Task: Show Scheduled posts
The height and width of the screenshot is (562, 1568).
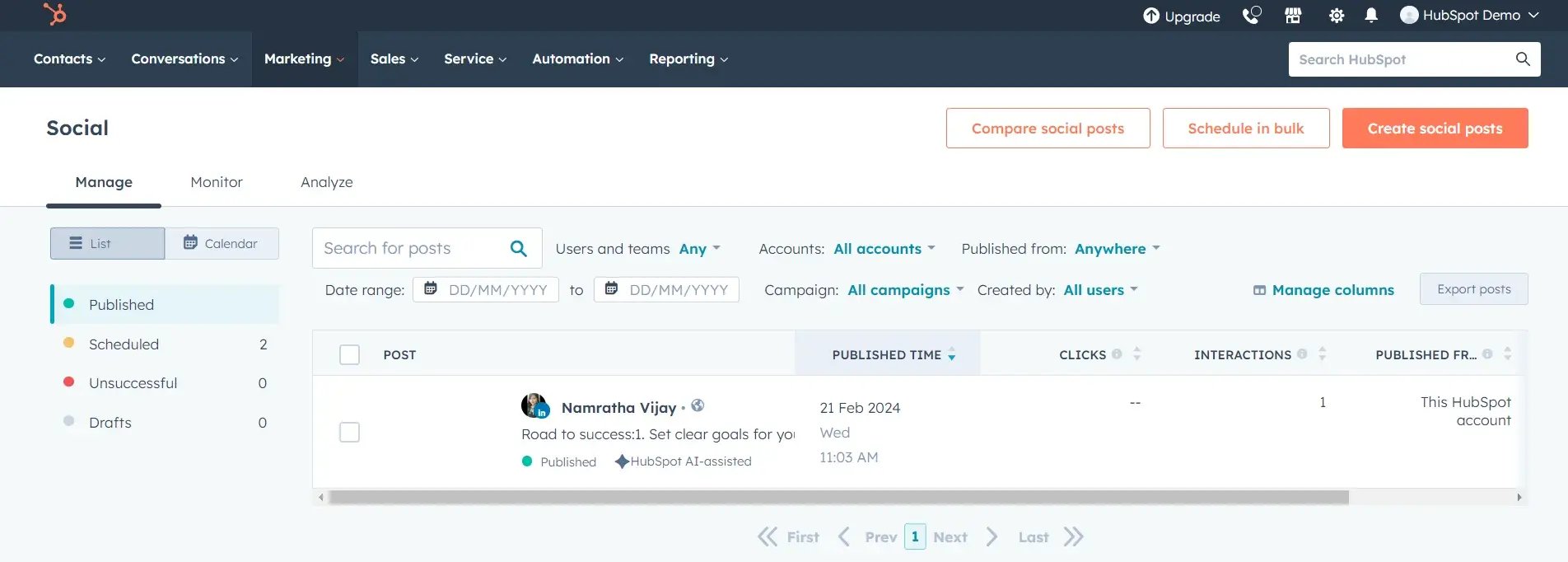Action: pos(165,344)
